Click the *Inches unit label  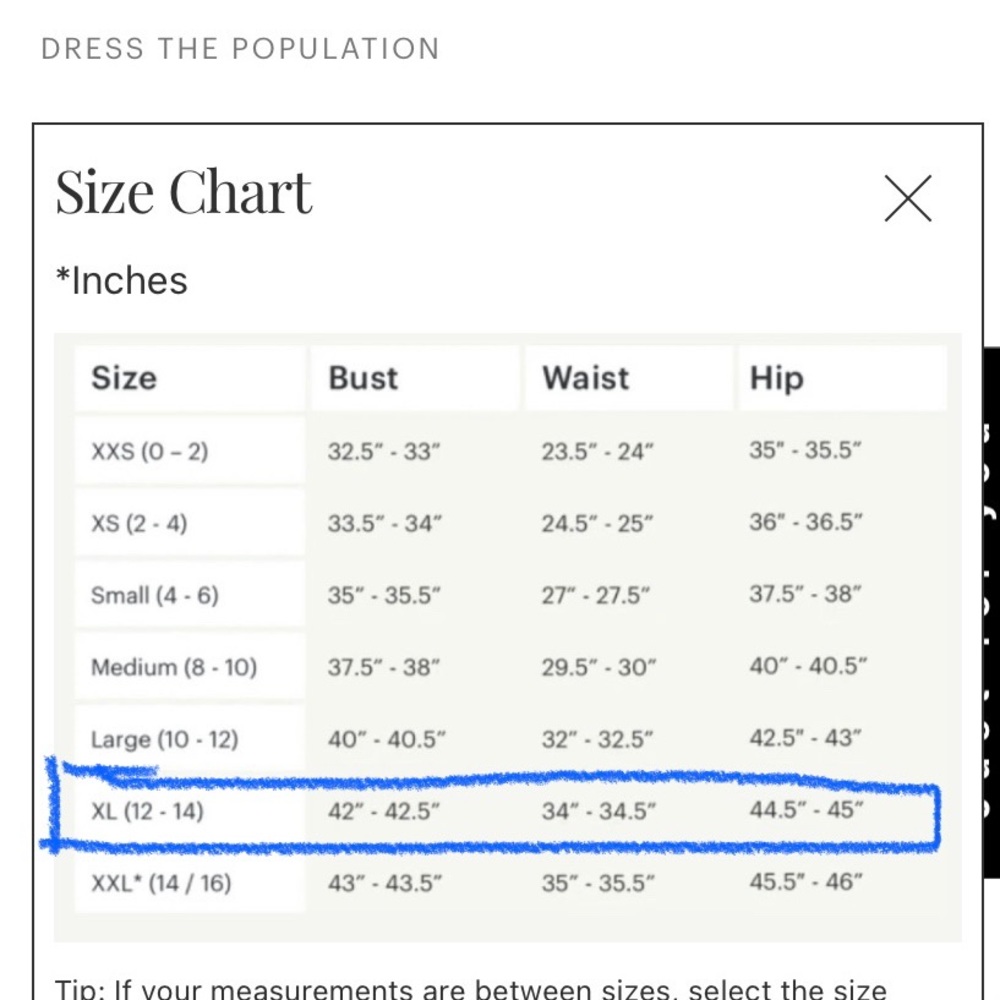pos(122,281)
